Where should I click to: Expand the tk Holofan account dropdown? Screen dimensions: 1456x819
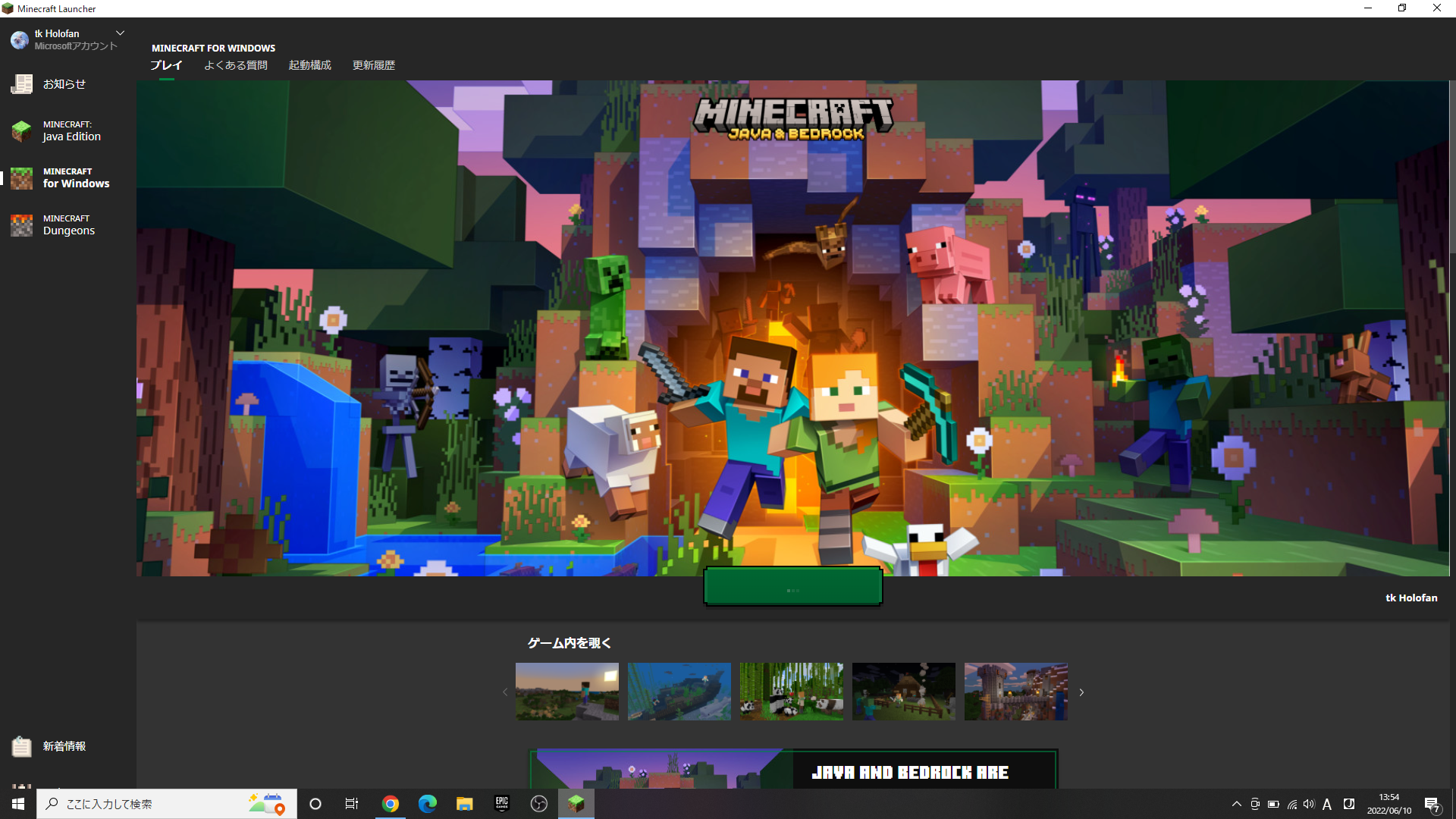coord(120,33)
